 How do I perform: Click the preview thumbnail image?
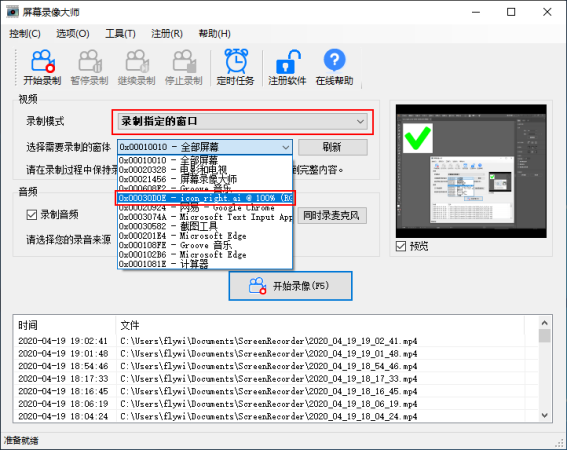click(471, 171)
